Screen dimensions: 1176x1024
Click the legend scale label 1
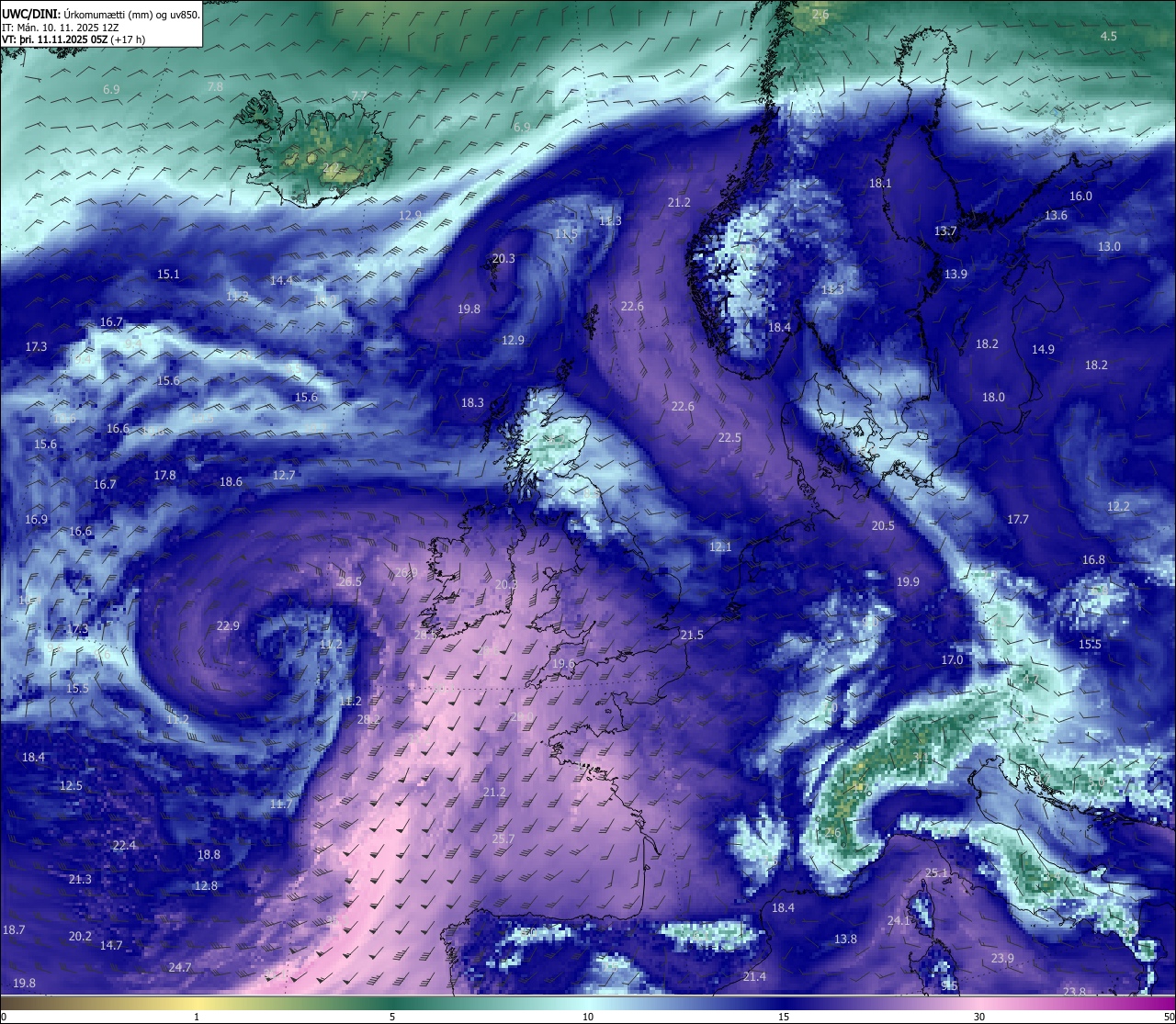click(197, 1016)
